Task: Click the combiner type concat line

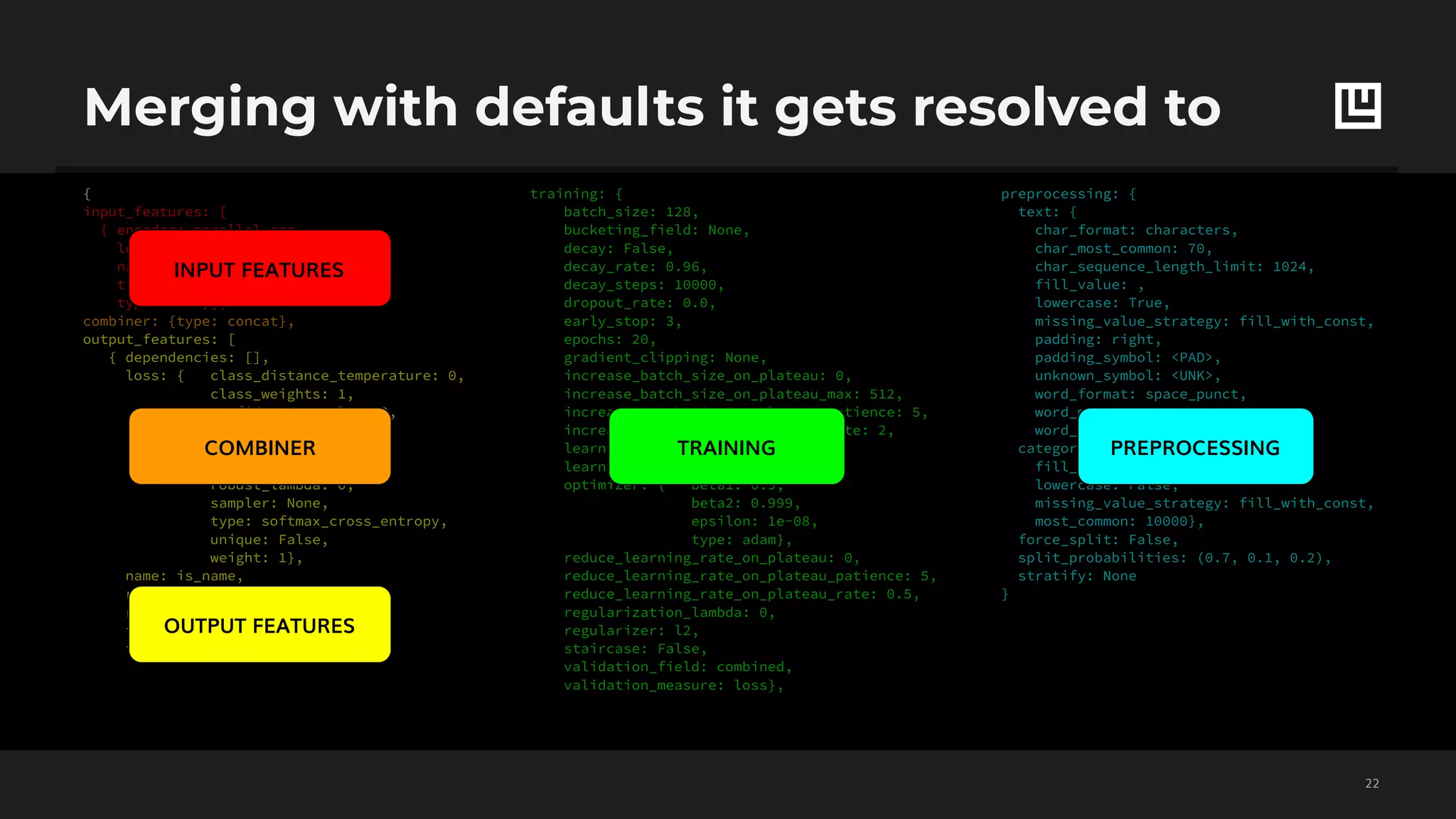Action: pyautogui.click(x=188, y=321)
